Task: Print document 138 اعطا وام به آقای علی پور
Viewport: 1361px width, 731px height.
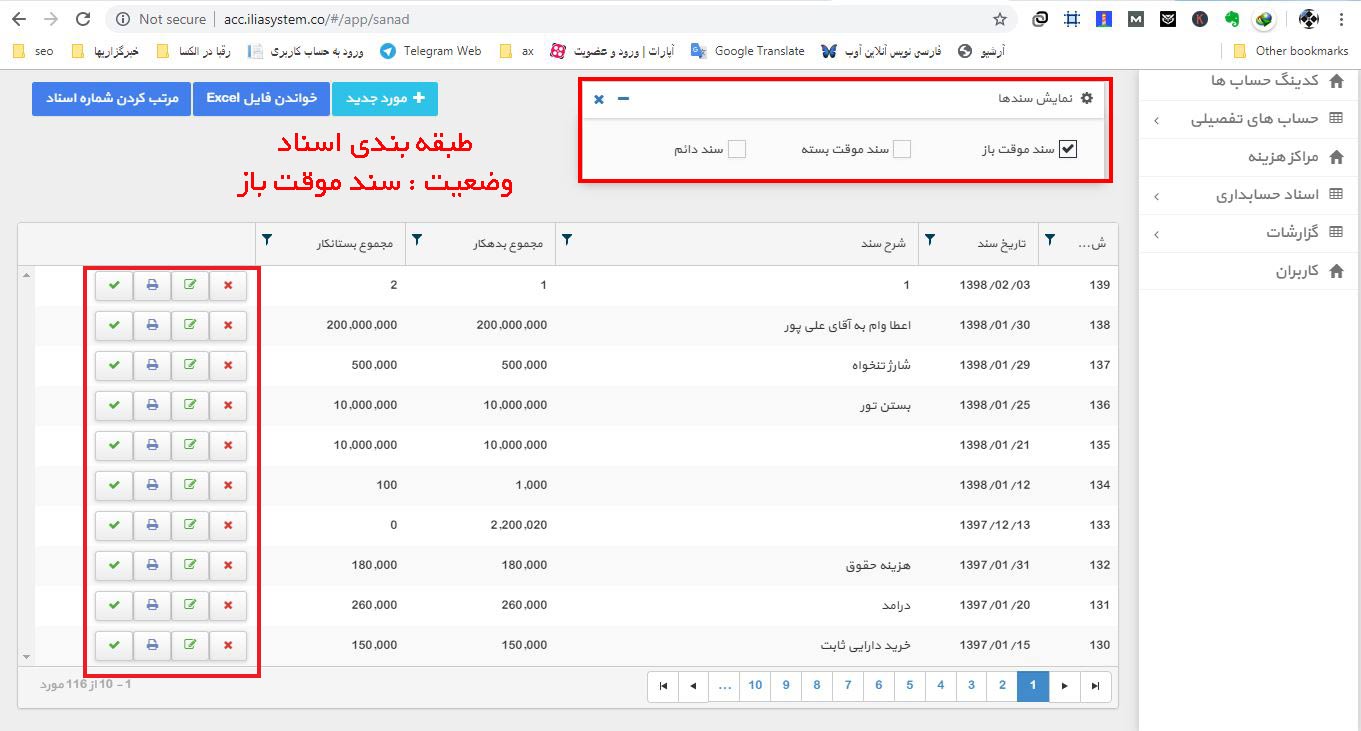Action: coord(151,325)
